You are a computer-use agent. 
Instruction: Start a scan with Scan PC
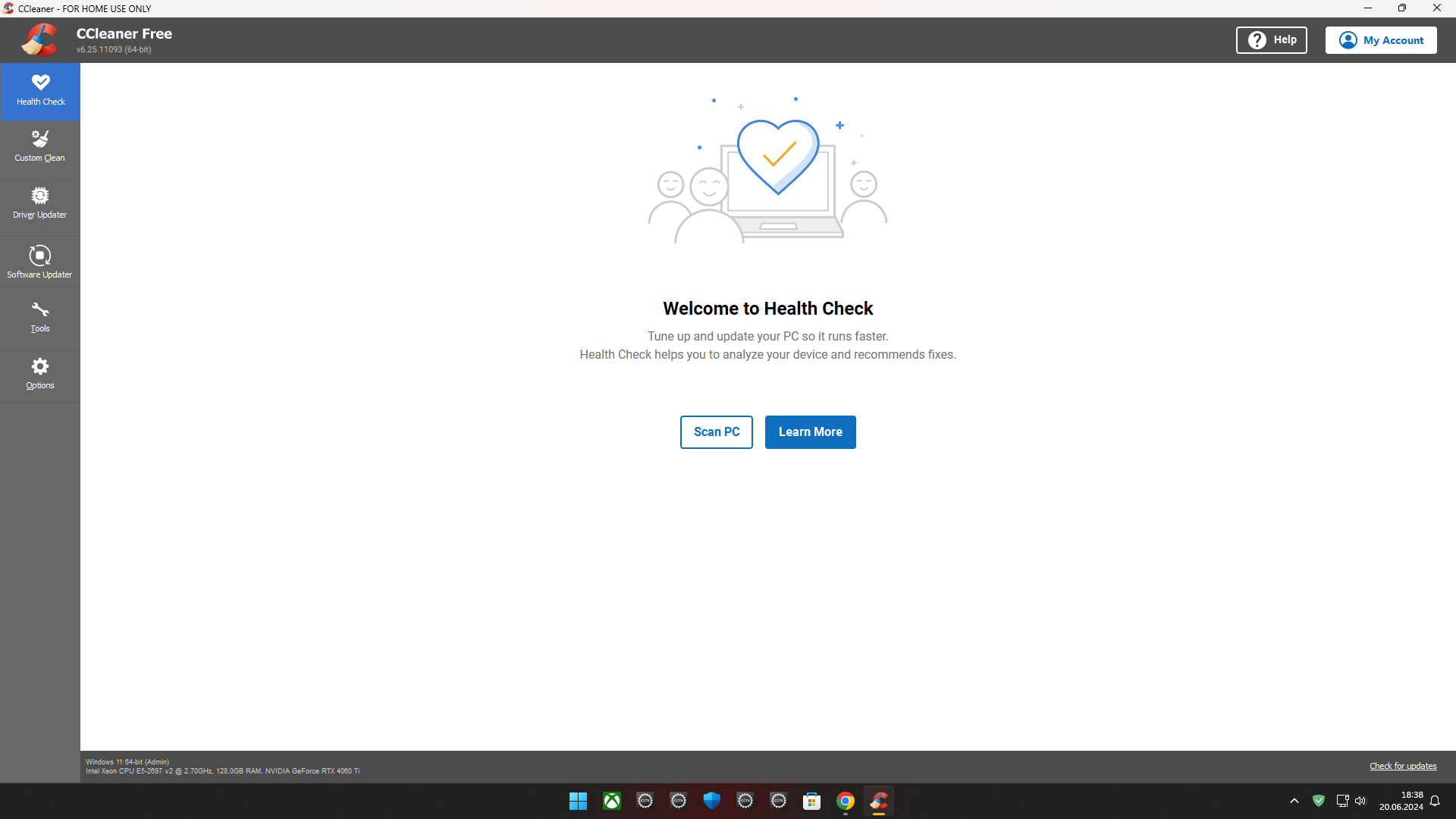[716, 431]
